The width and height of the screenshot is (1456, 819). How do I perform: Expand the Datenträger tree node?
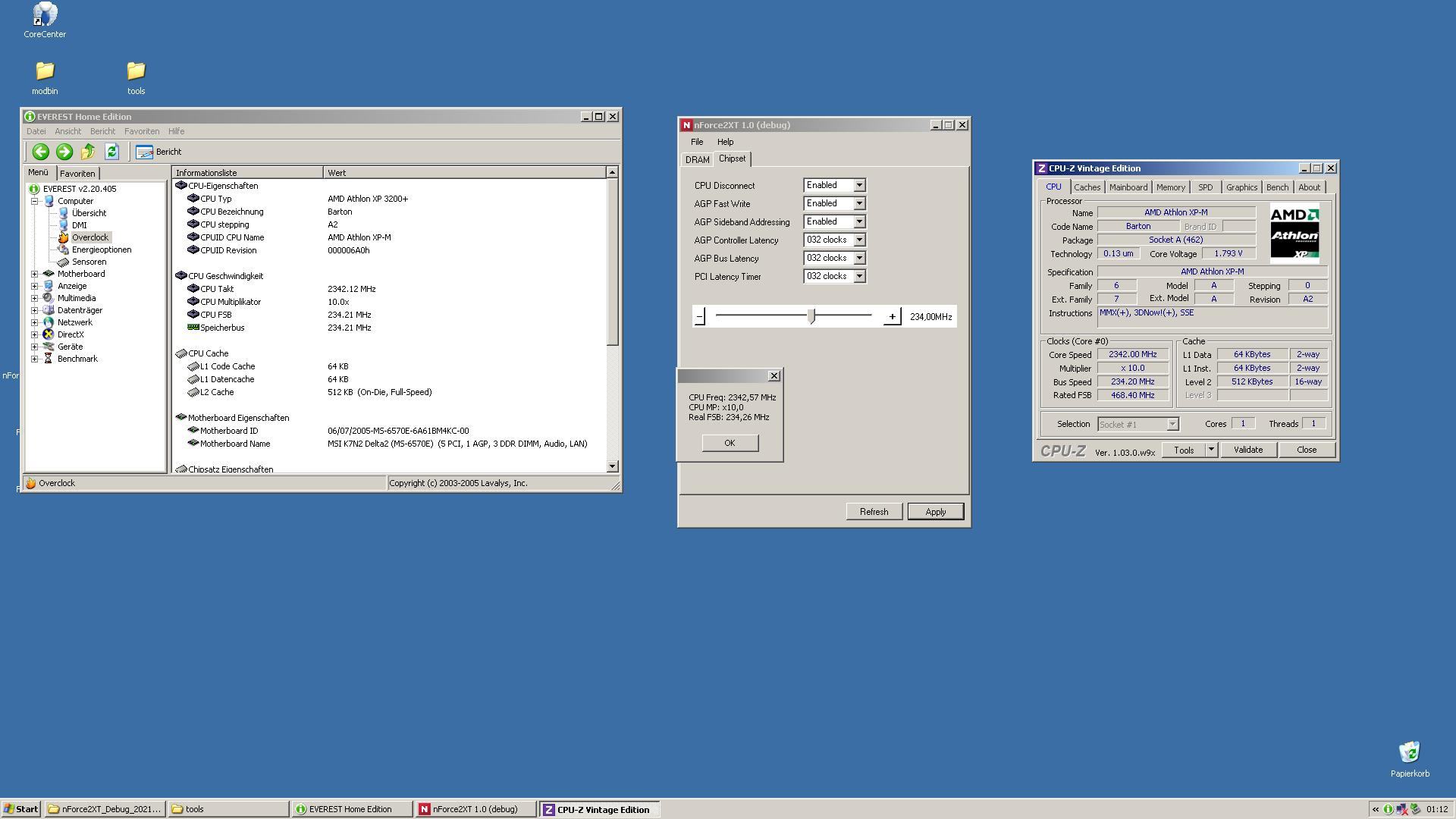[34, 310]
